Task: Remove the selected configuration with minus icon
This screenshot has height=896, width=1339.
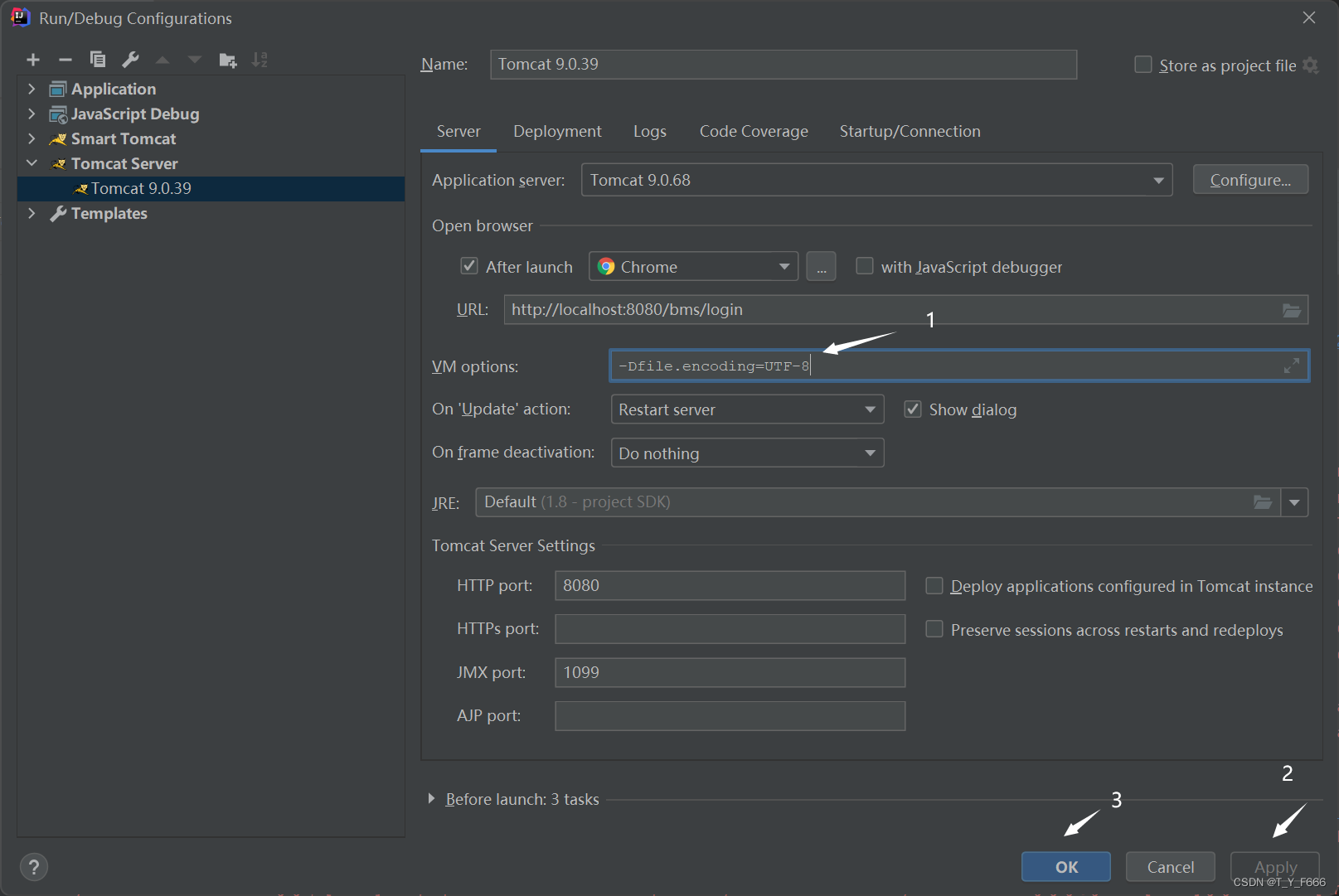Action: (65, 60)
